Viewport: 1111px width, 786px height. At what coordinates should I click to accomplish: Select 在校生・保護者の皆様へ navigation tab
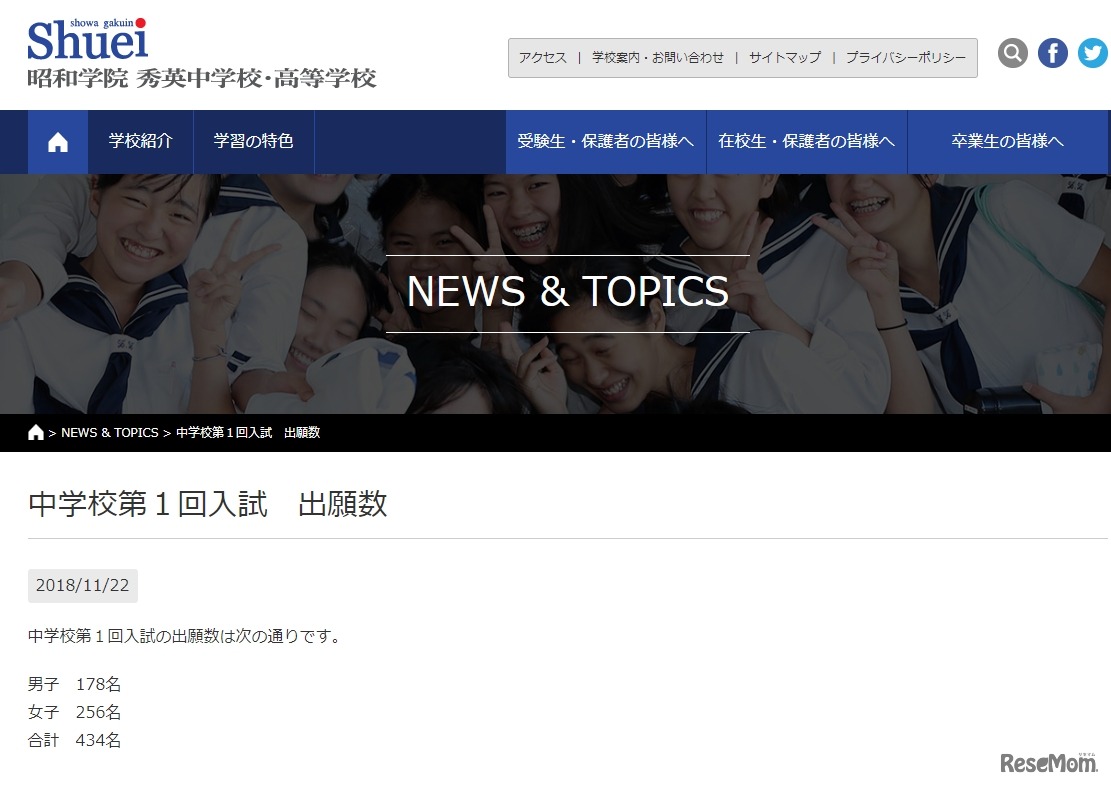tap(808, 141)
